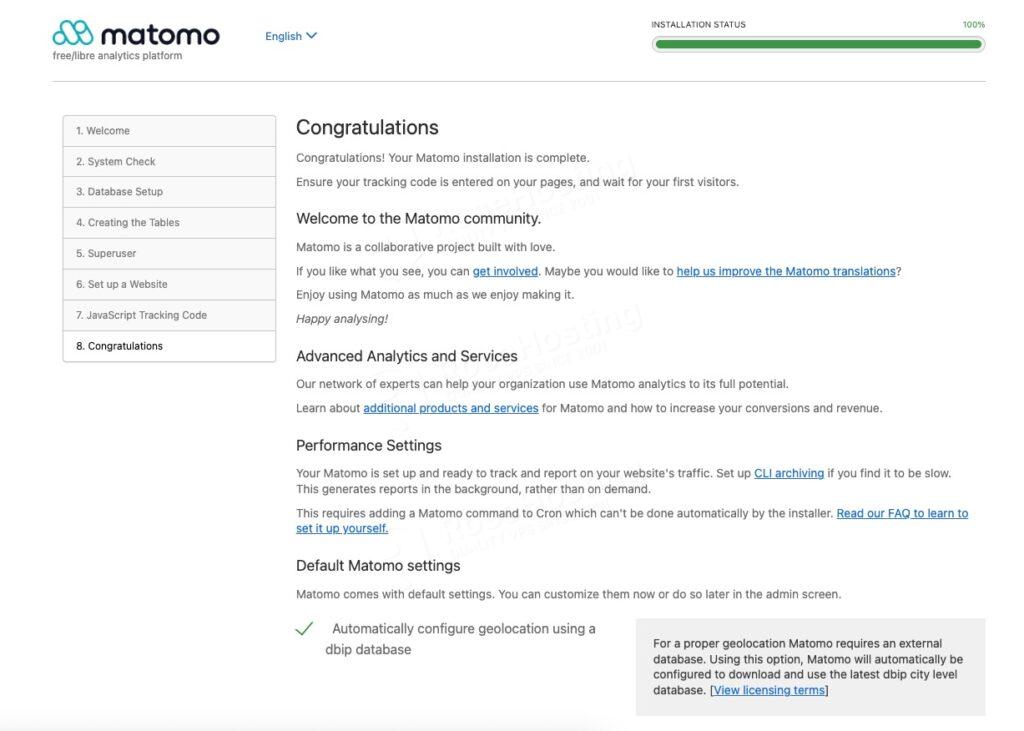This screenshot has height=731, width=1024.
Task: Select step 8. Congratulations
Action: click(169, 346)
